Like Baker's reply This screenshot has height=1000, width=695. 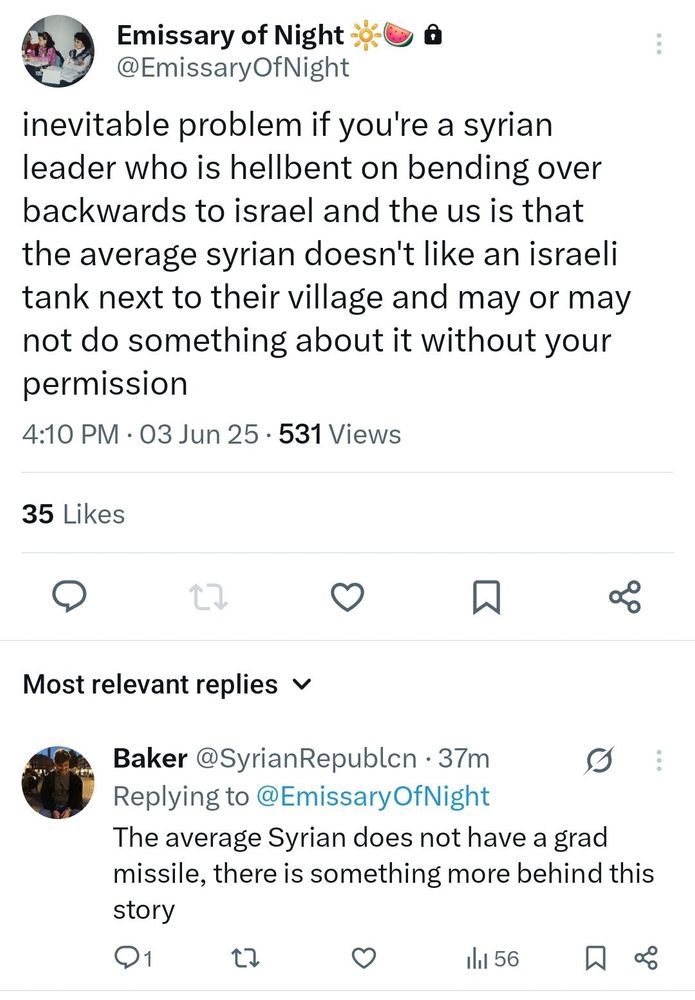[x=364, y=959]
